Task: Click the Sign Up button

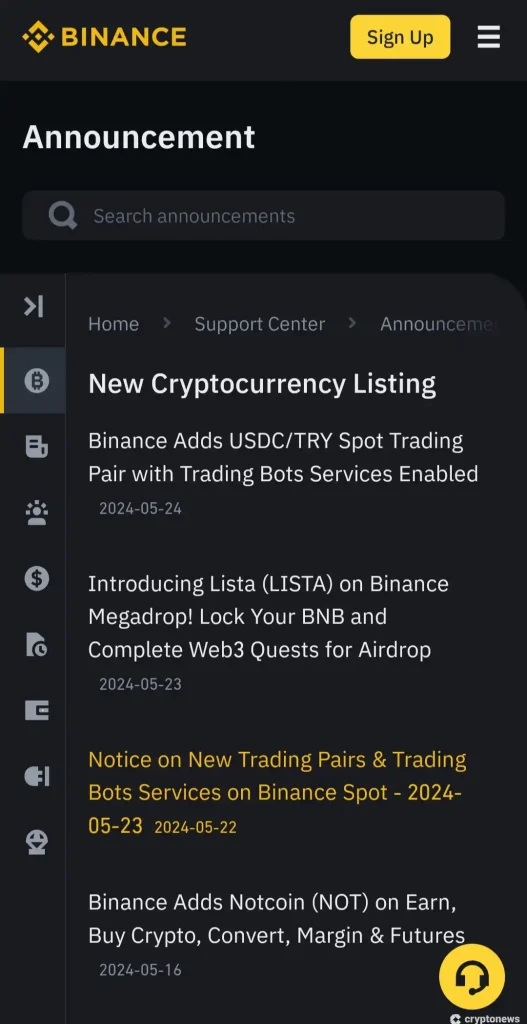Action: click(x=400, y=37)
